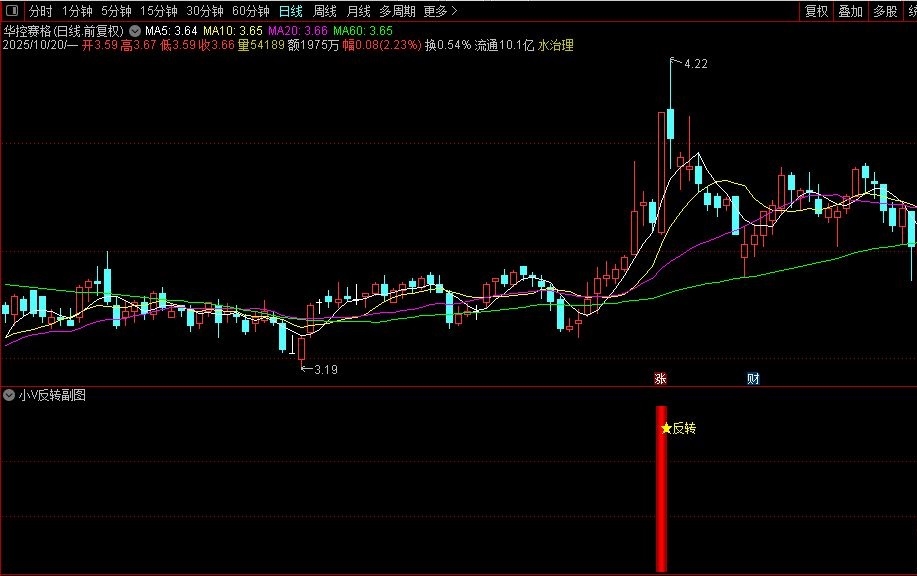Click the 叠加 overlay button
917x576 pixels.
pos(850,11)
